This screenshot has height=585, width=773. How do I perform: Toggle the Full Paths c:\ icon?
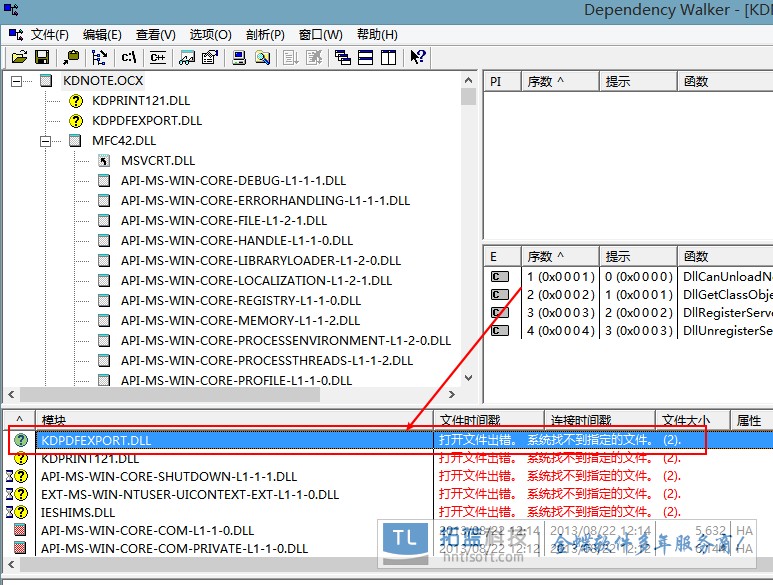[x=129, y=57]
